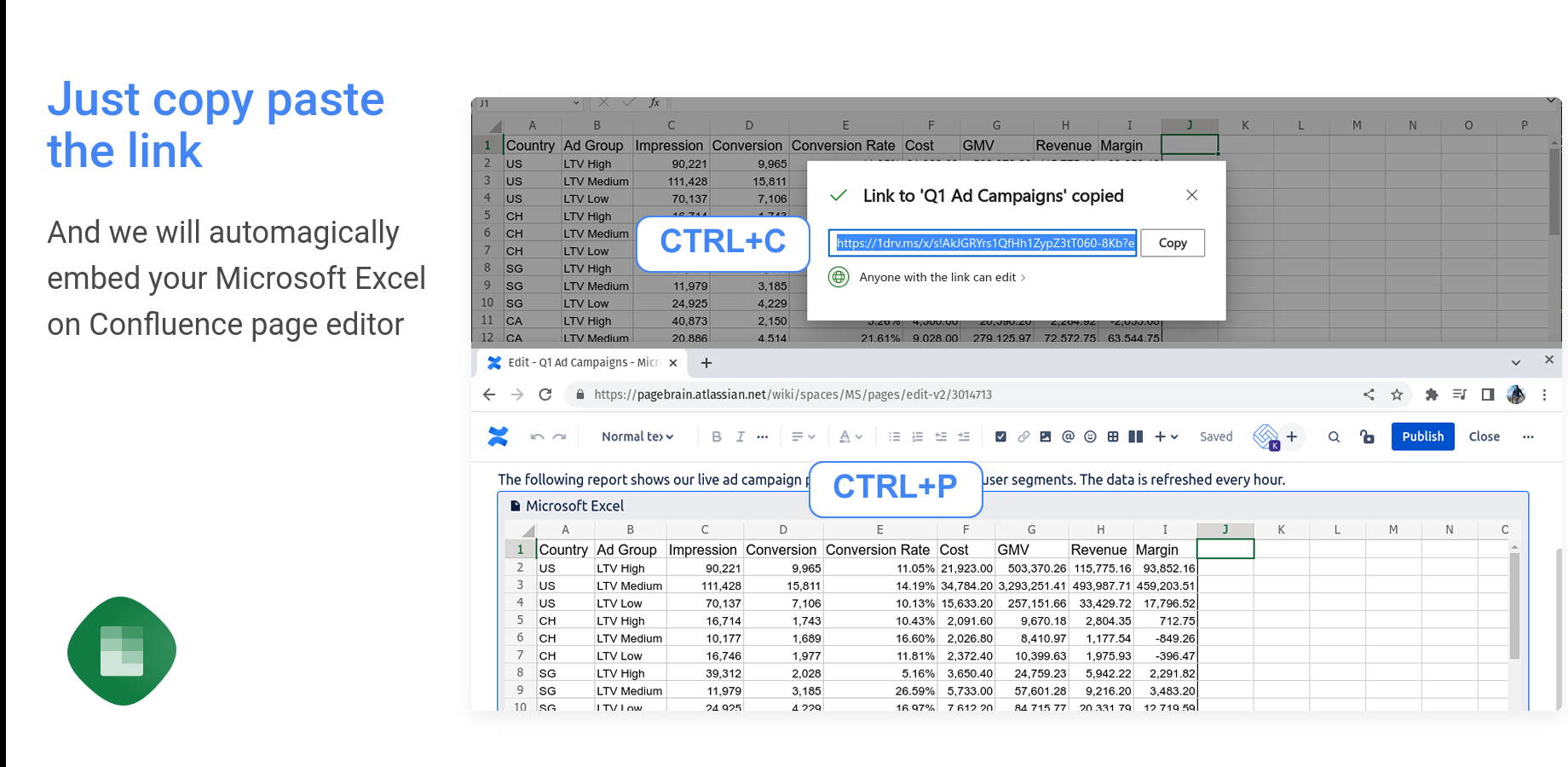Viewport: 1568px width, 767px height.
Task: Click the globe icon beside link permissions
Action: pyautogui.click(x=839, y=277)
